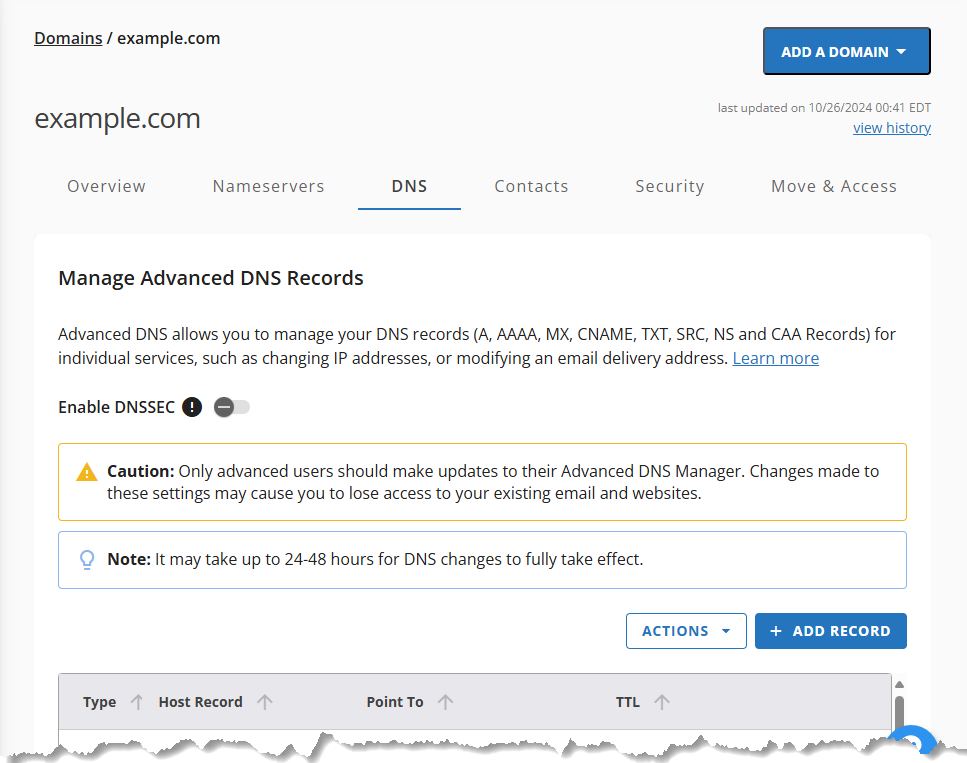Screen dimensions: 967x763
Task: Click the records table scrollbar up arrow
Action: 899,685
